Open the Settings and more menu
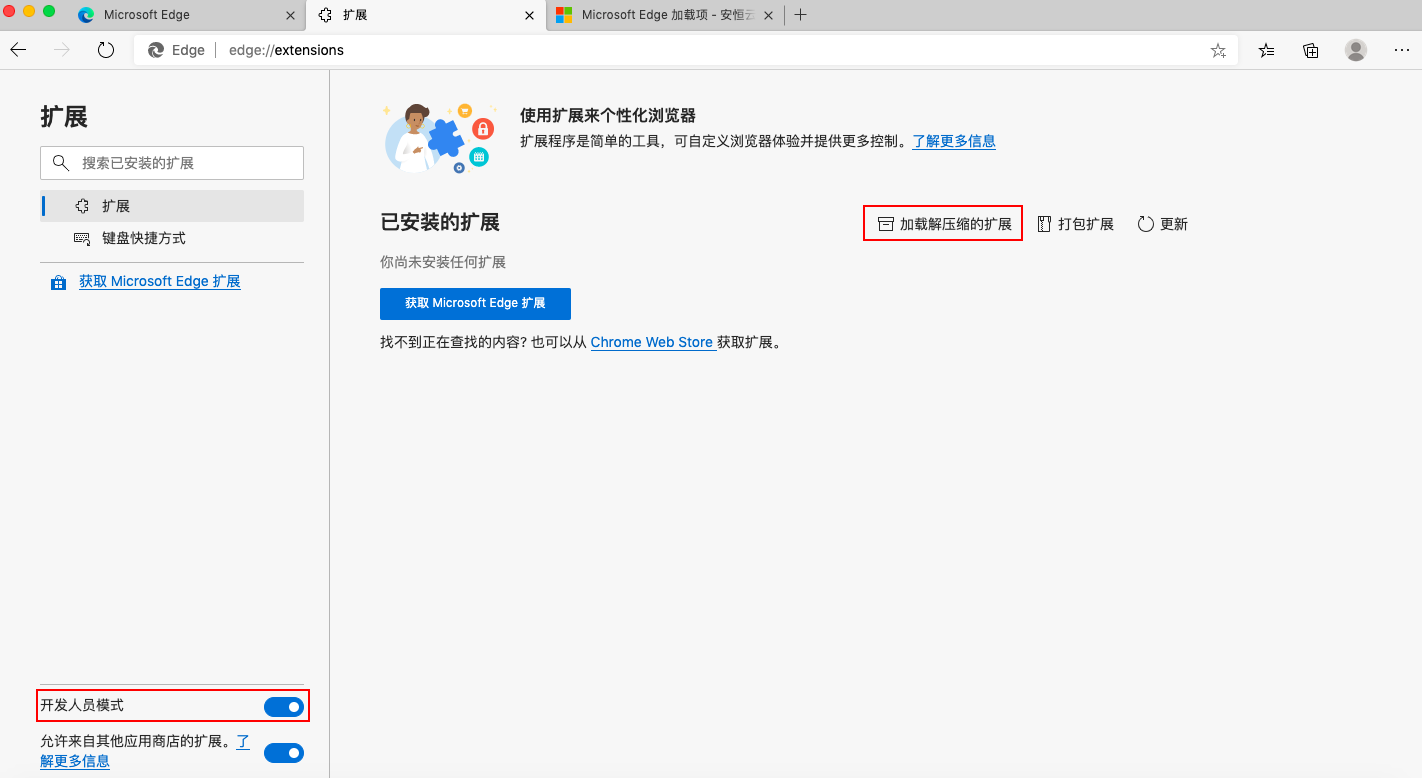The width and height of the screenshot is (1422, 778). [x=1401, y=50]
